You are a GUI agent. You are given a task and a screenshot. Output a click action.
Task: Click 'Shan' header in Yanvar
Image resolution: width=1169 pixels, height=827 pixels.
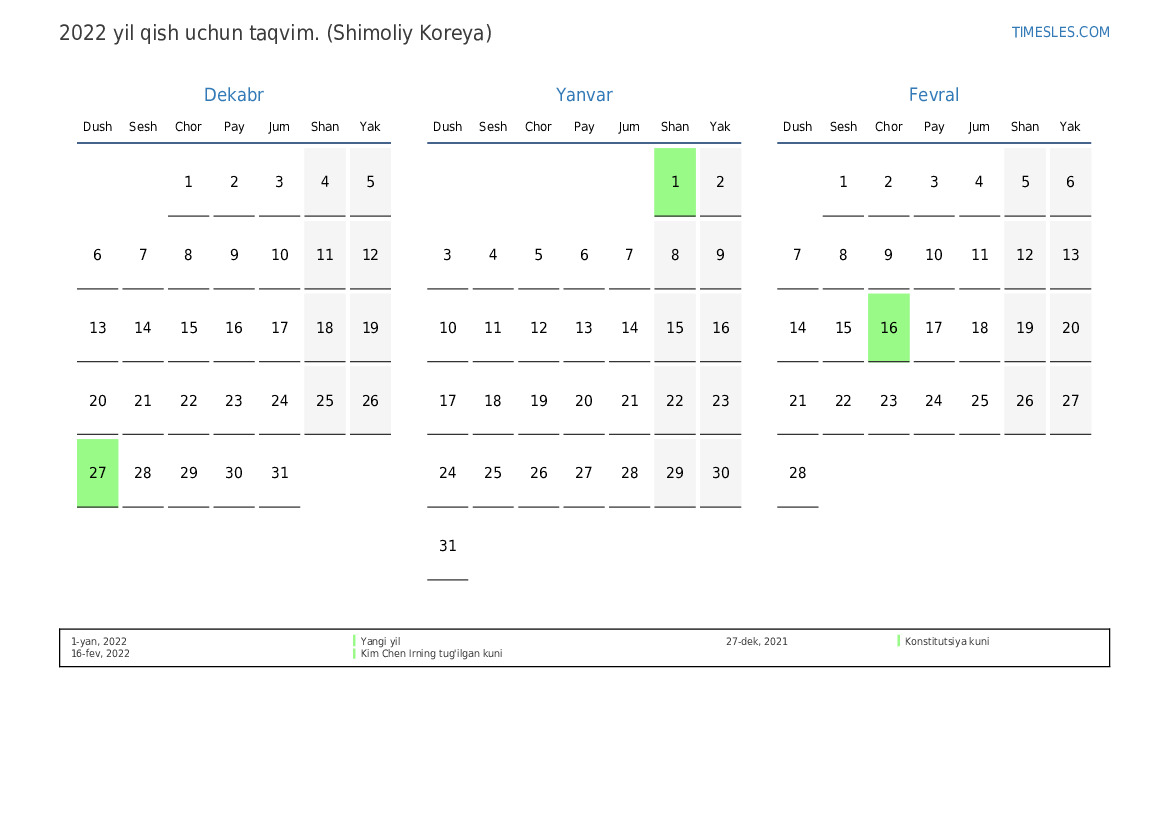(x=675, y=127)
